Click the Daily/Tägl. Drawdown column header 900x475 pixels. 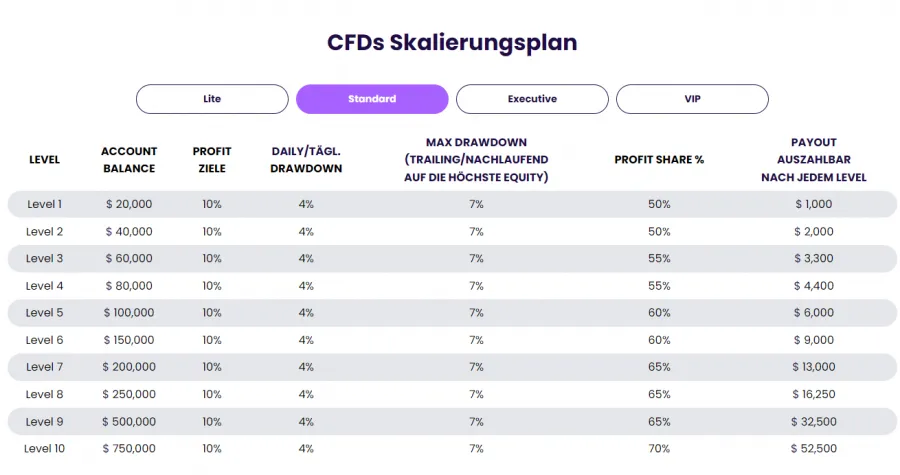pos(306,160)
